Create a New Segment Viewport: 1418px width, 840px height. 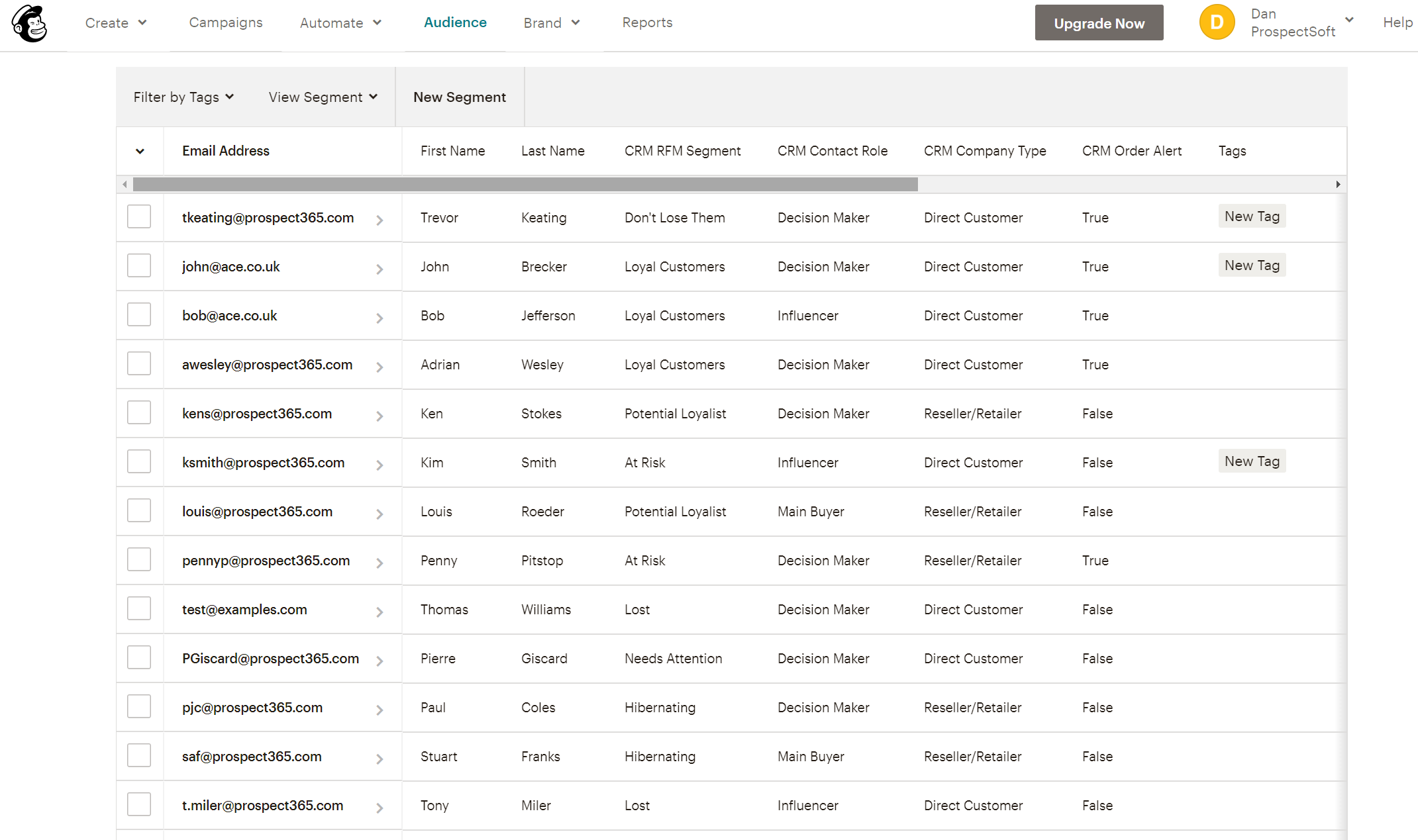[x=460, y=97]
